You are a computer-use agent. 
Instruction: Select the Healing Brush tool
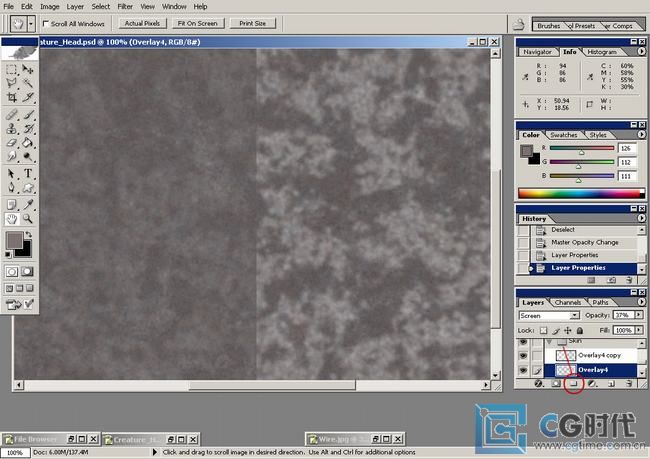(11, 114)
